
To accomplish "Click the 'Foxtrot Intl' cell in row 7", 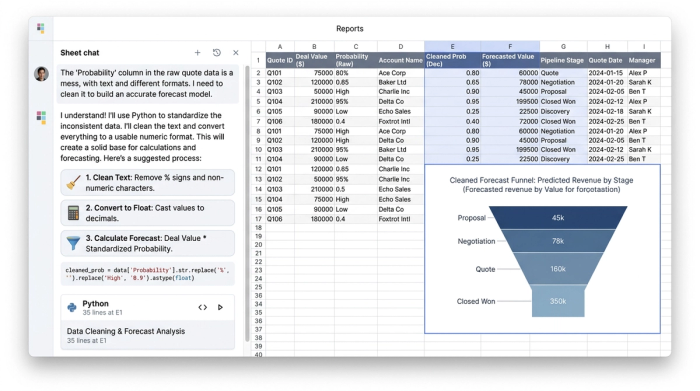I will coord(401,121).
